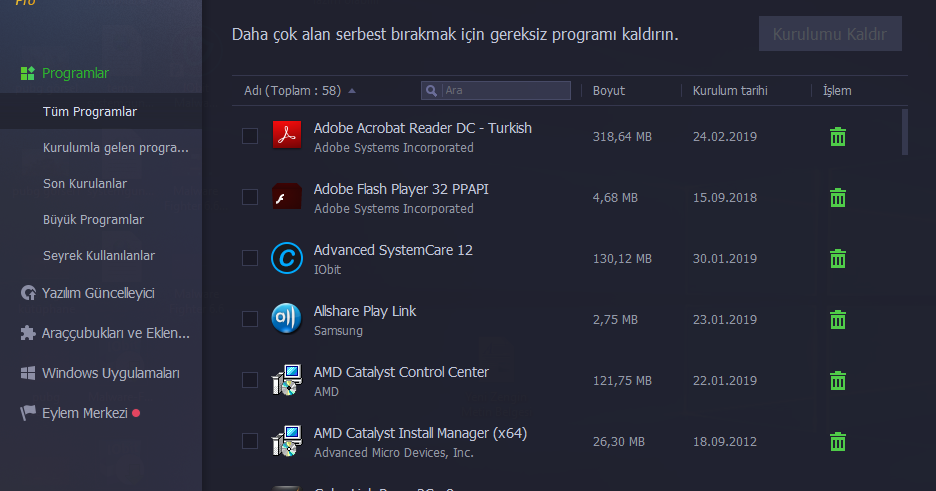
Task: Click the magnifier icon in search box
Action: tap(431, 91)
